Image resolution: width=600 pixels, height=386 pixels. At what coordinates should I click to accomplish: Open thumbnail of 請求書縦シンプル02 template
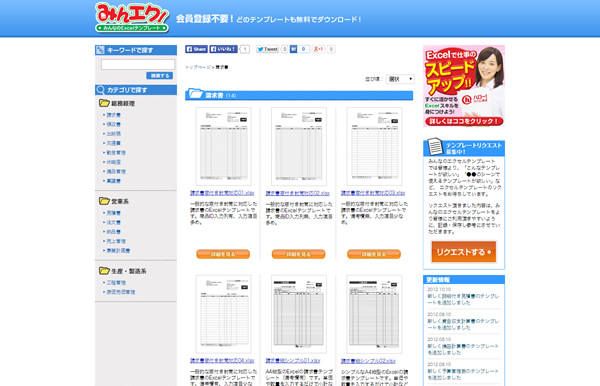pos(374,314)
